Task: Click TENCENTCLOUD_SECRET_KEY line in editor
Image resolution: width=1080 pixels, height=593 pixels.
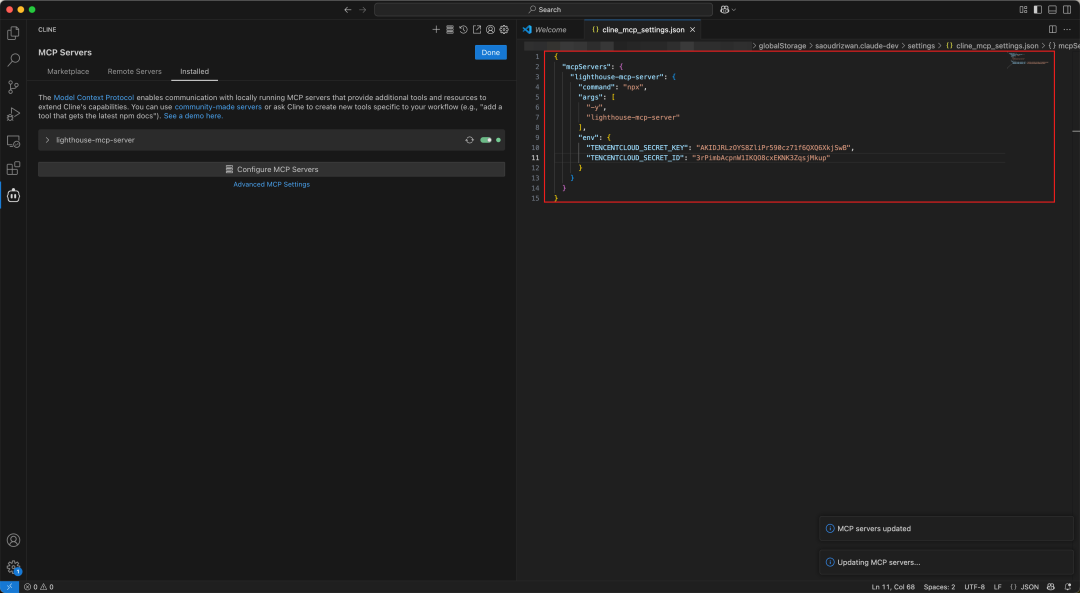Action: 720,148
